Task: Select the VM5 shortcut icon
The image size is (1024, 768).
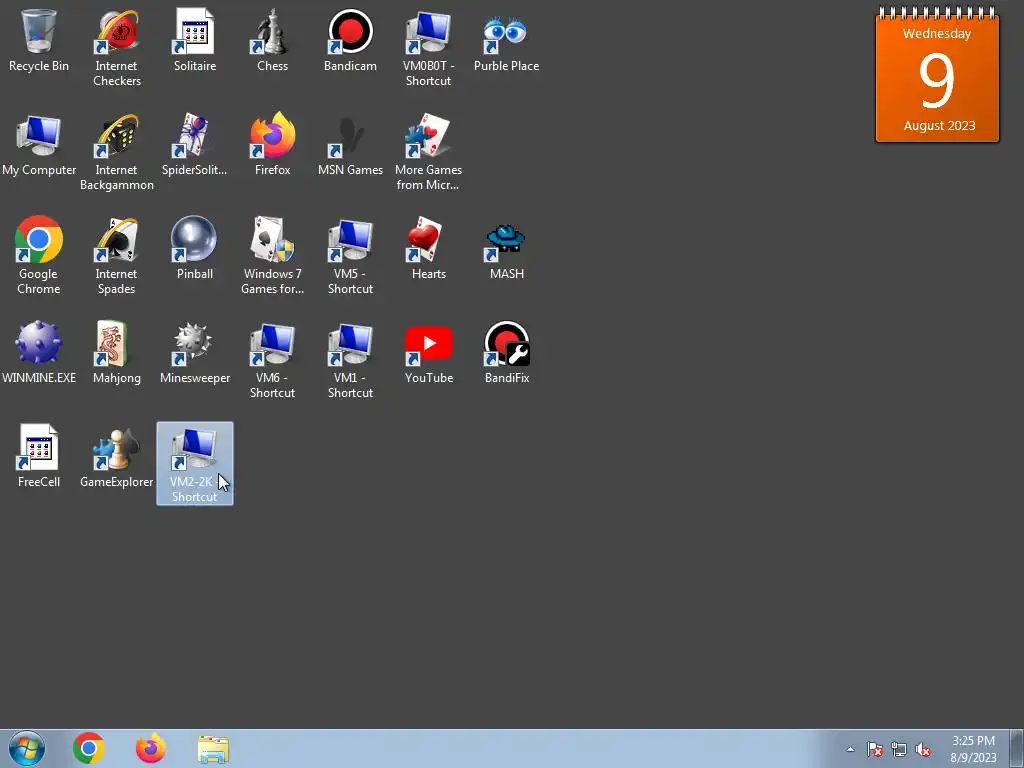Action: click(x=350, y=256)
